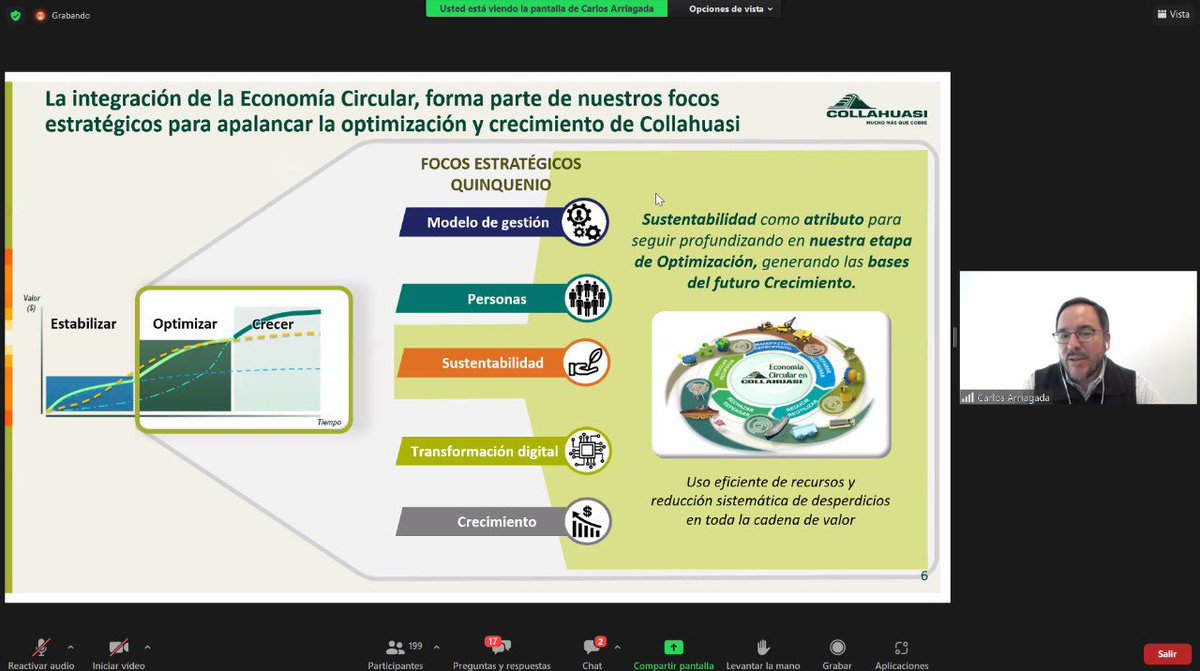1200x671 pixels.
Task: Leave meeting with Salir button
Action: (x=1167, y=653)
